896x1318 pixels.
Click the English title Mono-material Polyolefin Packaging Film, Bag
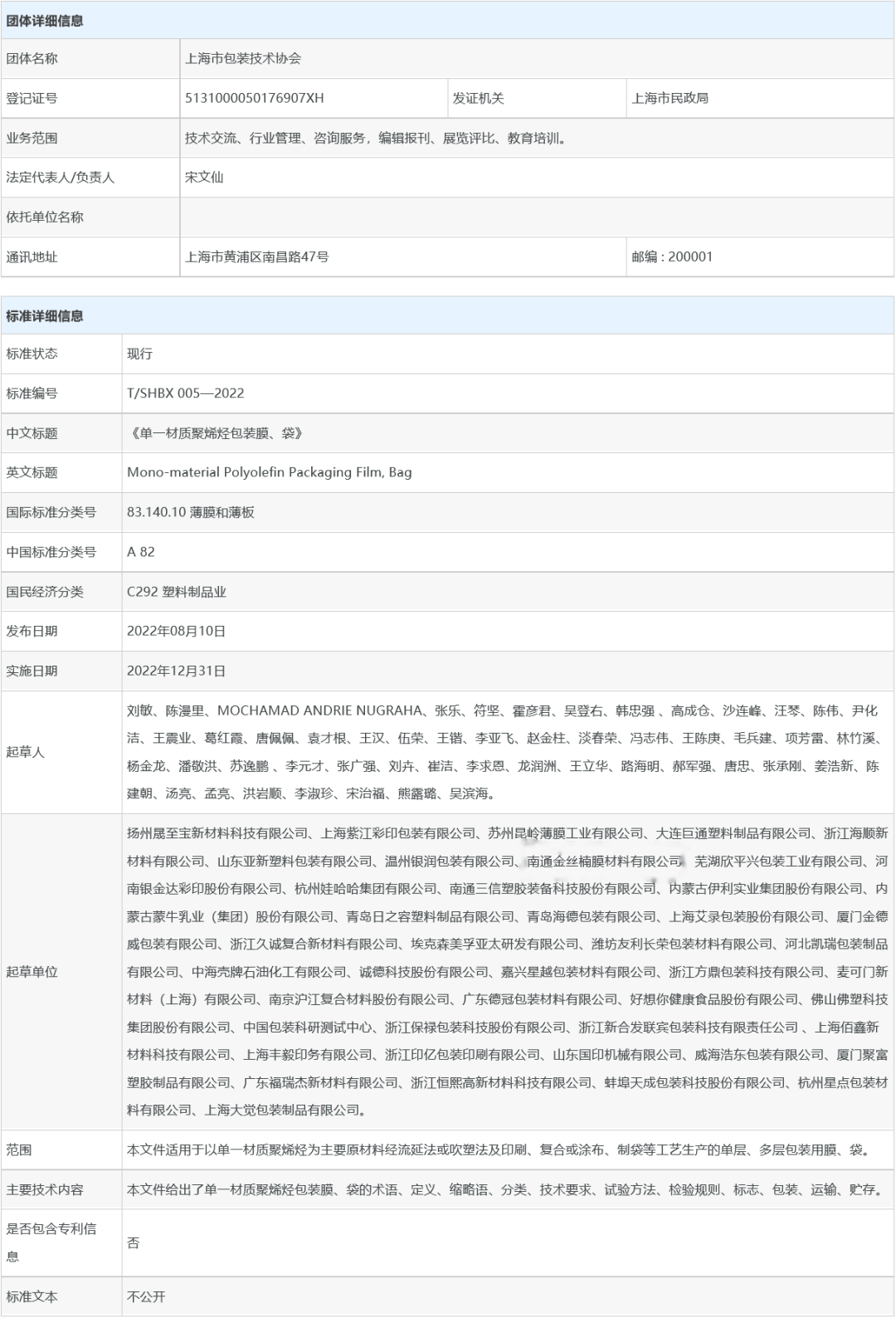pyautogui.click(x=269, y=472)
